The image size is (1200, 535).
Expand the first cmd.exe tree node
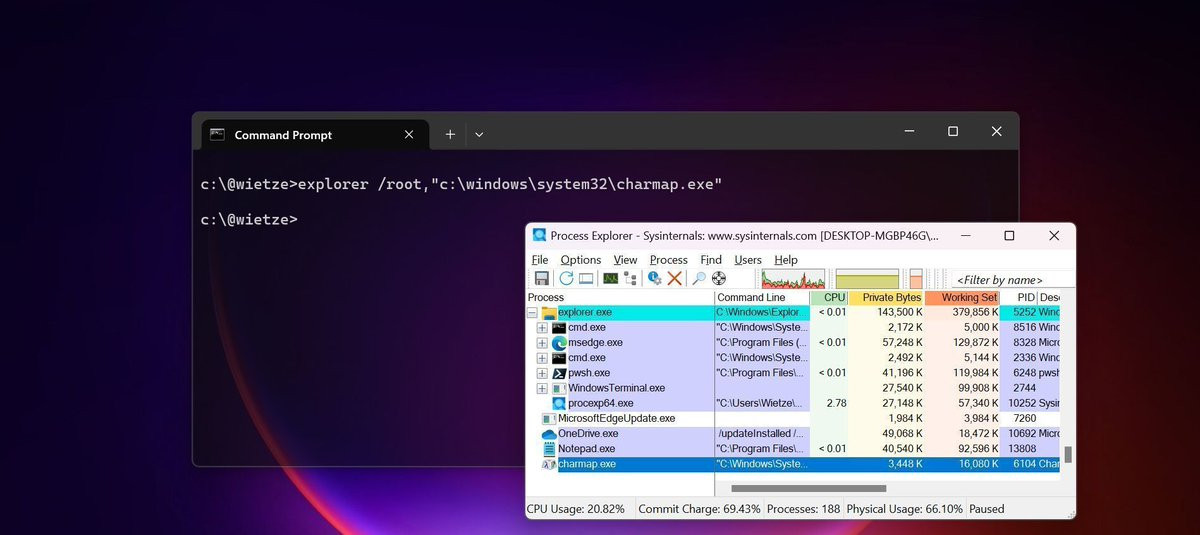point(542,328)
